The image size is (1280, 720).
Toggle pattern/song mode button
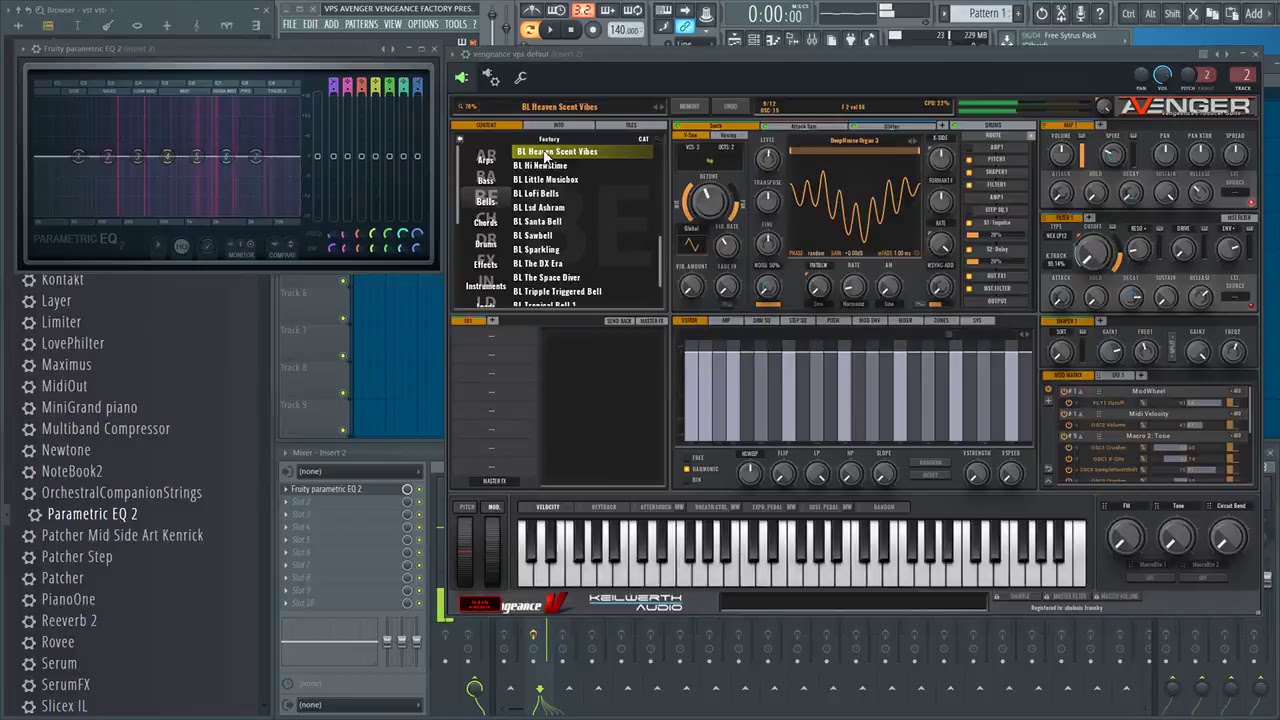pos(529,30)
